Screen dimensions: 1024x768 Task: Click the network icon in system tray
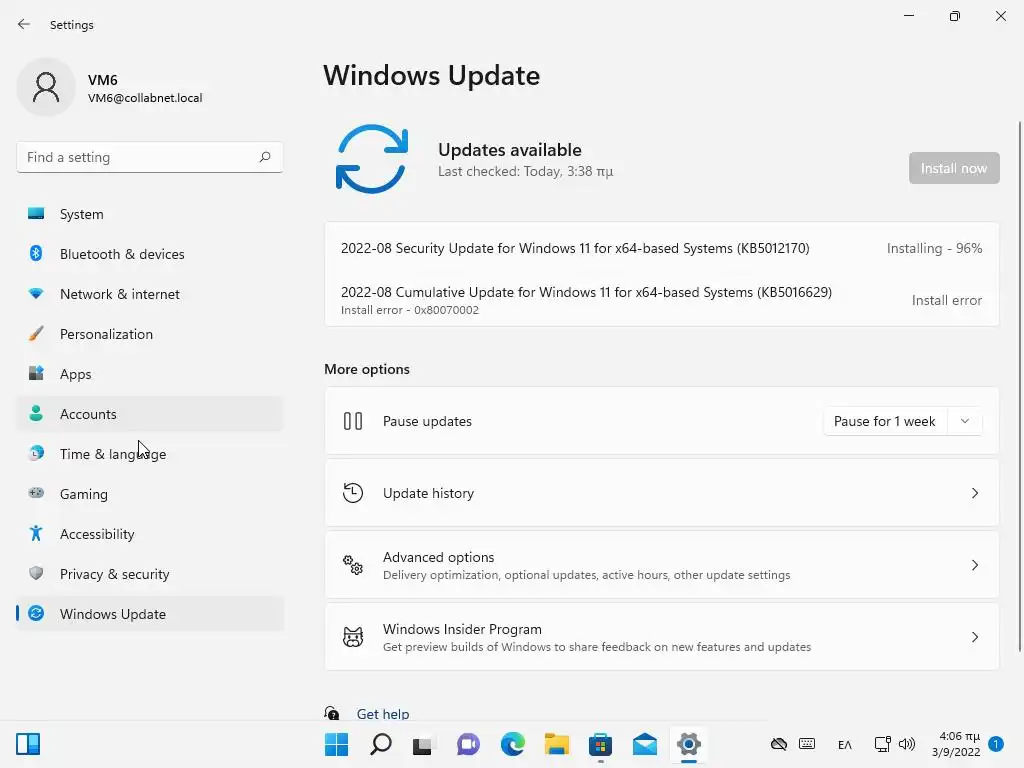882,744
